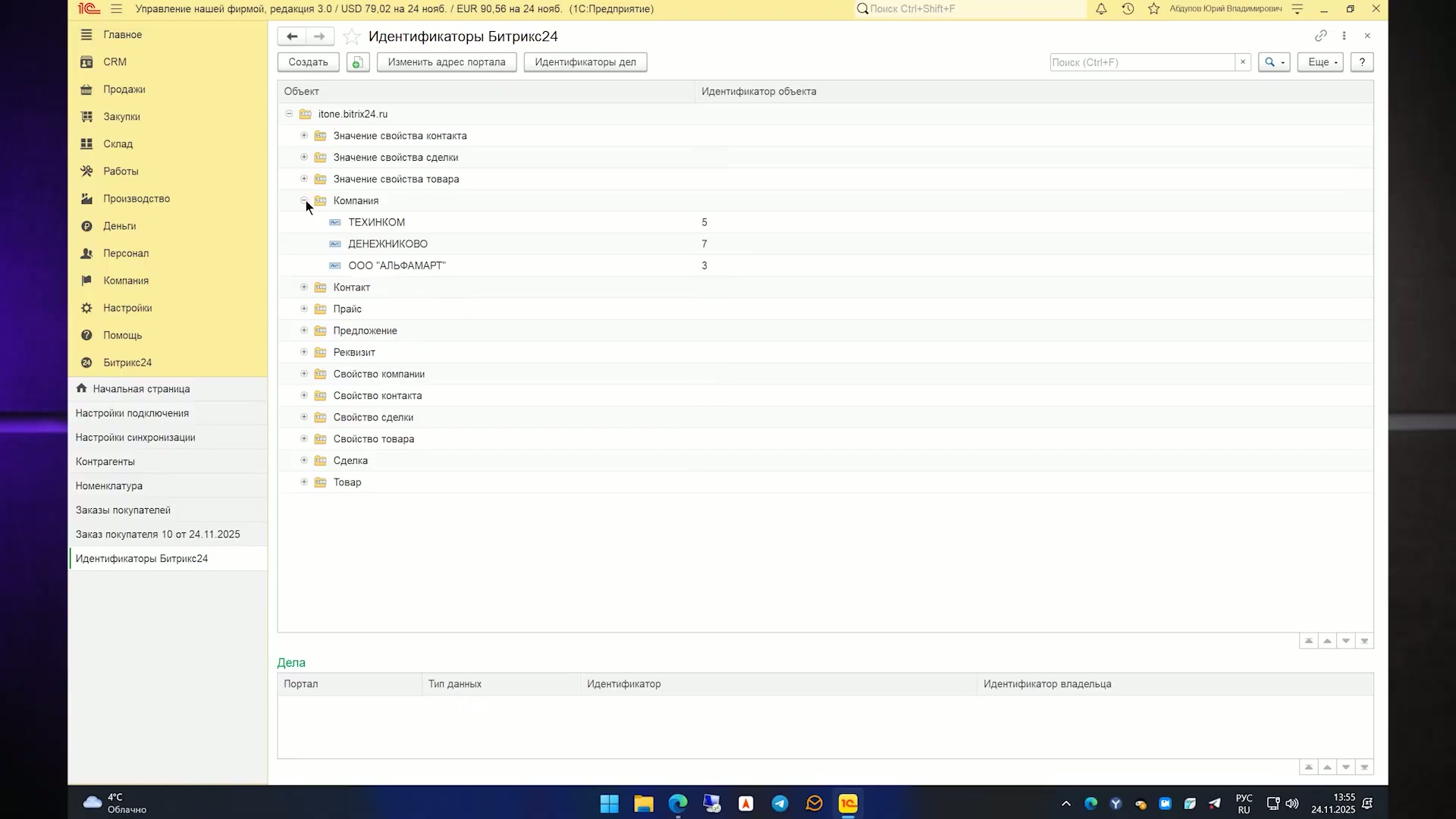This screenshot has width=1456, height=819.
Task: Collapse the itone.bitrix24.ru root node
Action: click(x=289, y=114)
